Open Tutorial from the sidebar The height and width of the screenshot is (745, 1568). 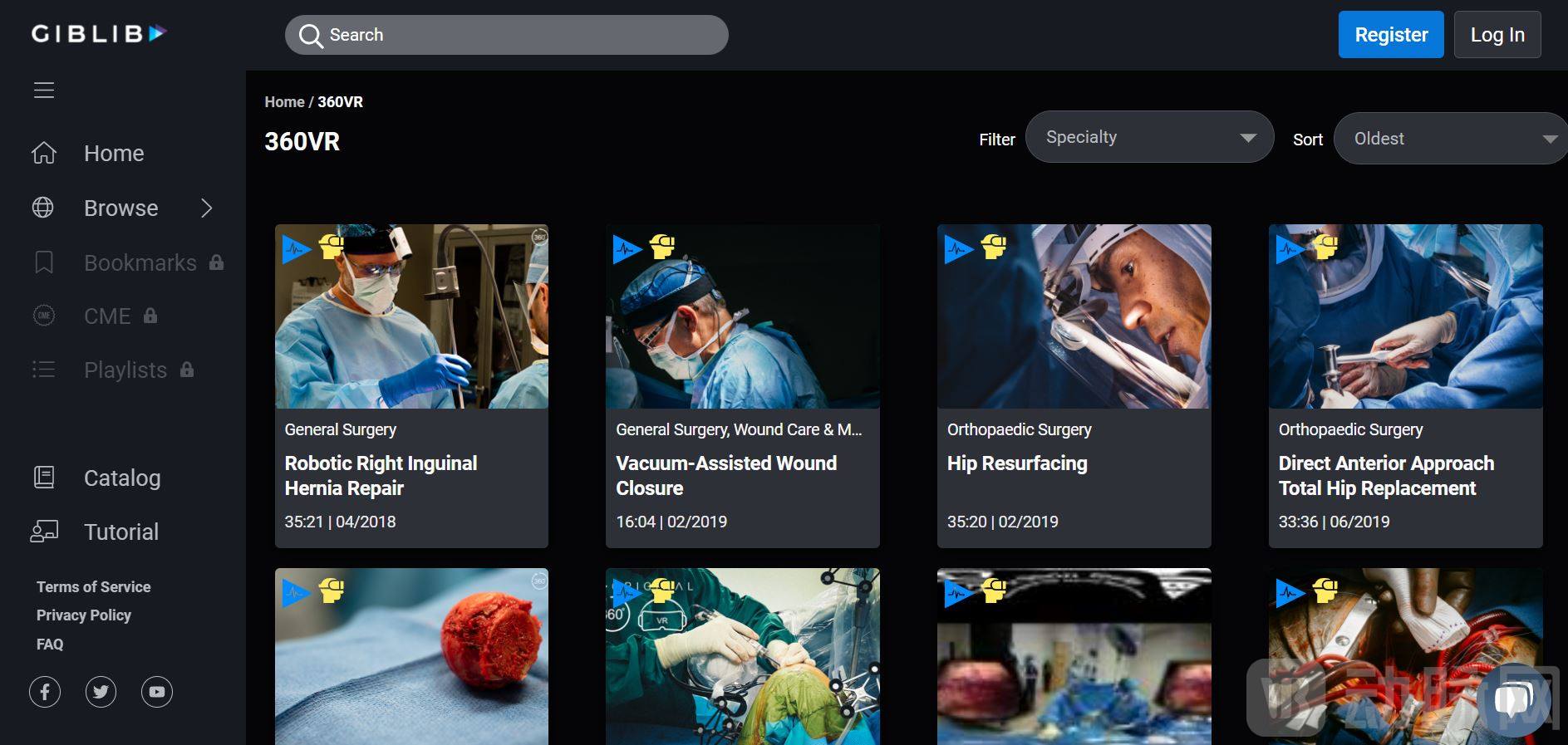120,532
